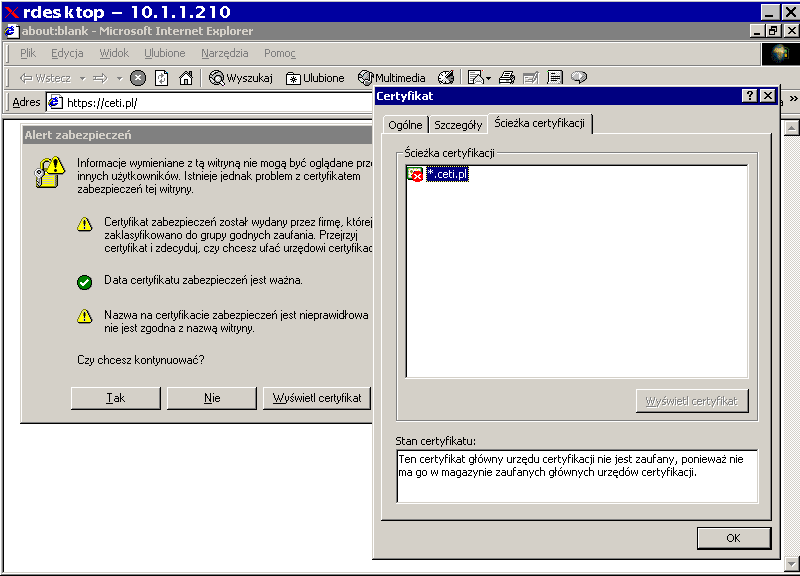Open the Mail toolbar icon
Image resolution: width=800 pixels, height=576 pixels.
(x=479, y=78)
